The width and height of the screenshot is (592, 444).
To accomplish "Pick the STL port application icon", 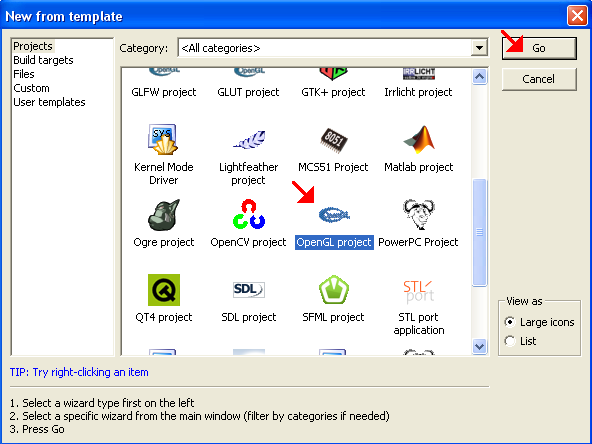I will 419,291.
